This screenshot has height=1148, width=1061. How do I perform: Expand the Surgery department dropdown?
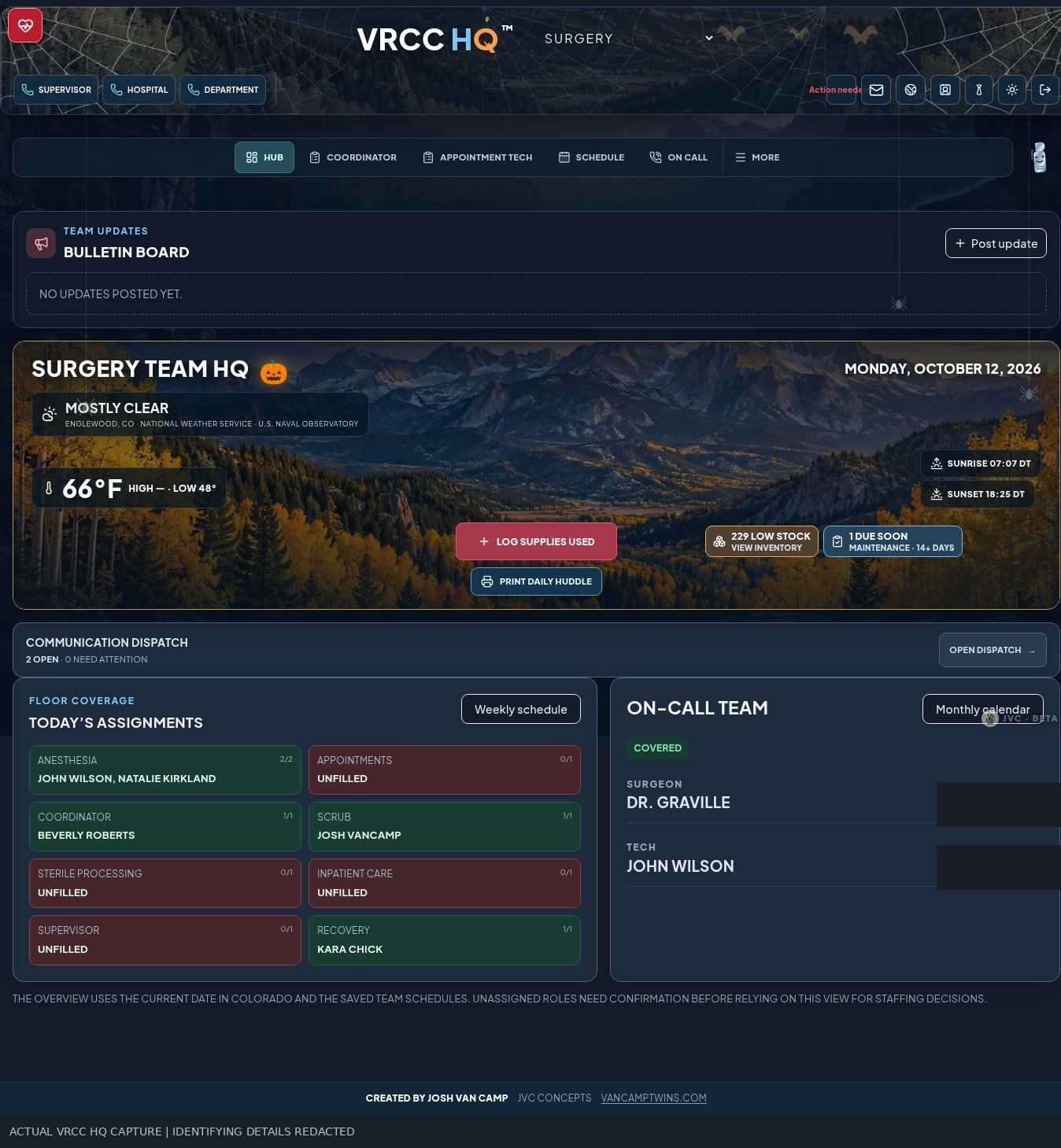(x=628, y=39)
